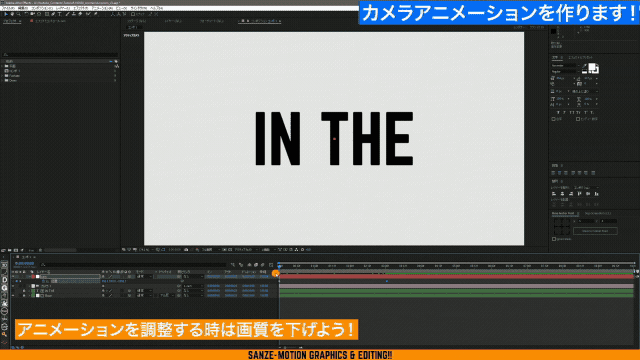Screen dimensions: 640x360
Task: Open the Edit menu
Action: click(x=23, y=8)
